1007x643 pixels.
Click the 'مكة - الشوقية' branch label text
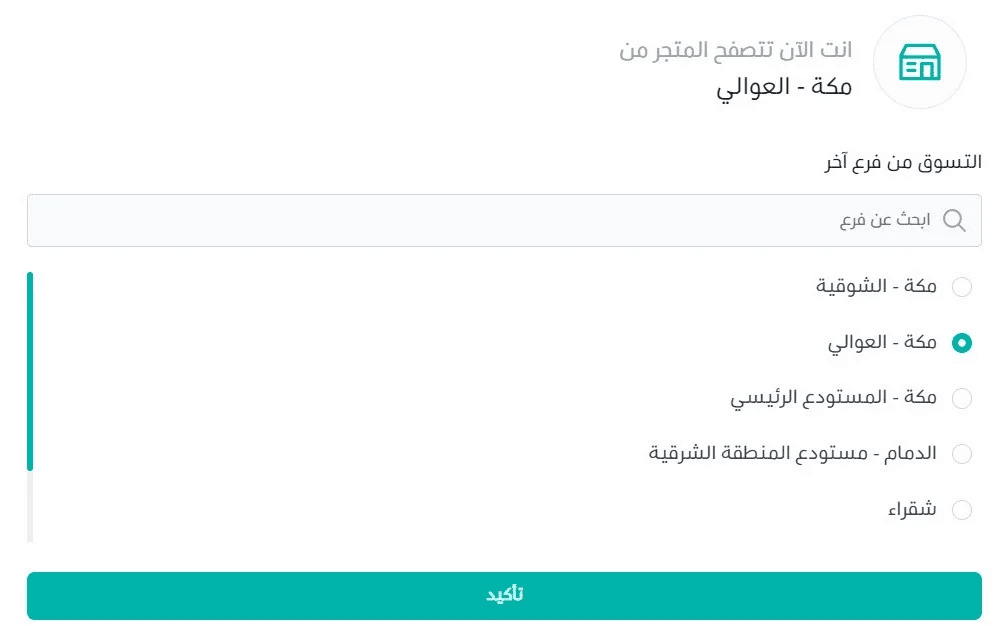876,287
